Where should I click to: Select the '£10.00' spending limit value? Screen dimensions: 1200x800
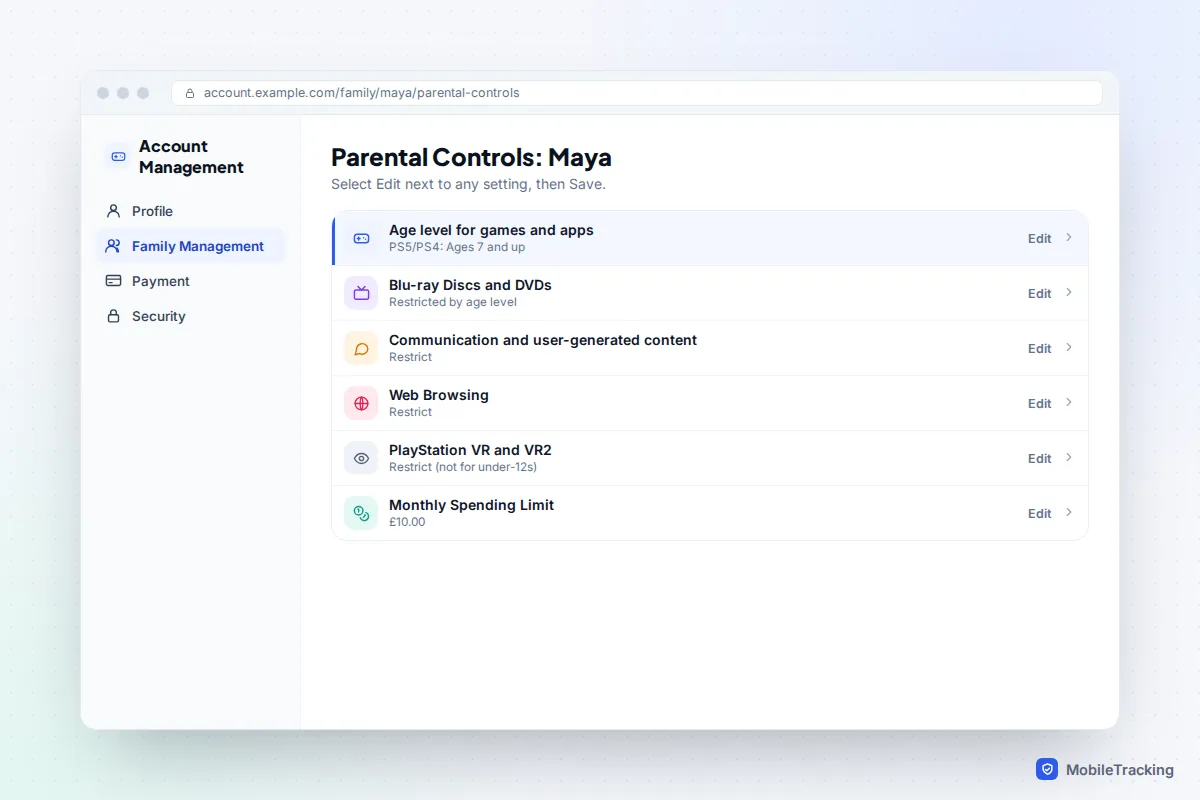click(x=407, y=522)
